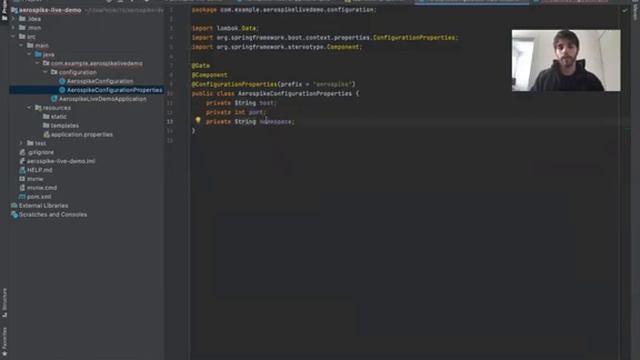Select the HELP.md file
The image size is (640, 360).
[x=39, y=170]
